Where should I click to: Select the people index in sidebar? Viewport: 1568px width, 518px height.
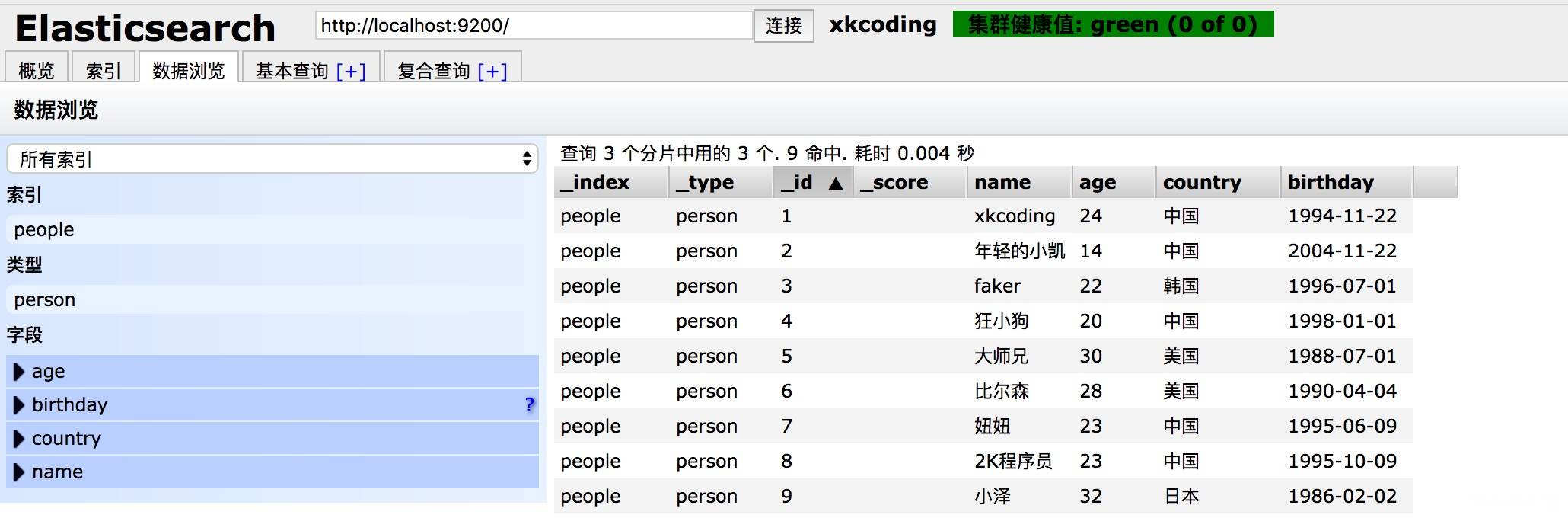click(x=44, y=230)
